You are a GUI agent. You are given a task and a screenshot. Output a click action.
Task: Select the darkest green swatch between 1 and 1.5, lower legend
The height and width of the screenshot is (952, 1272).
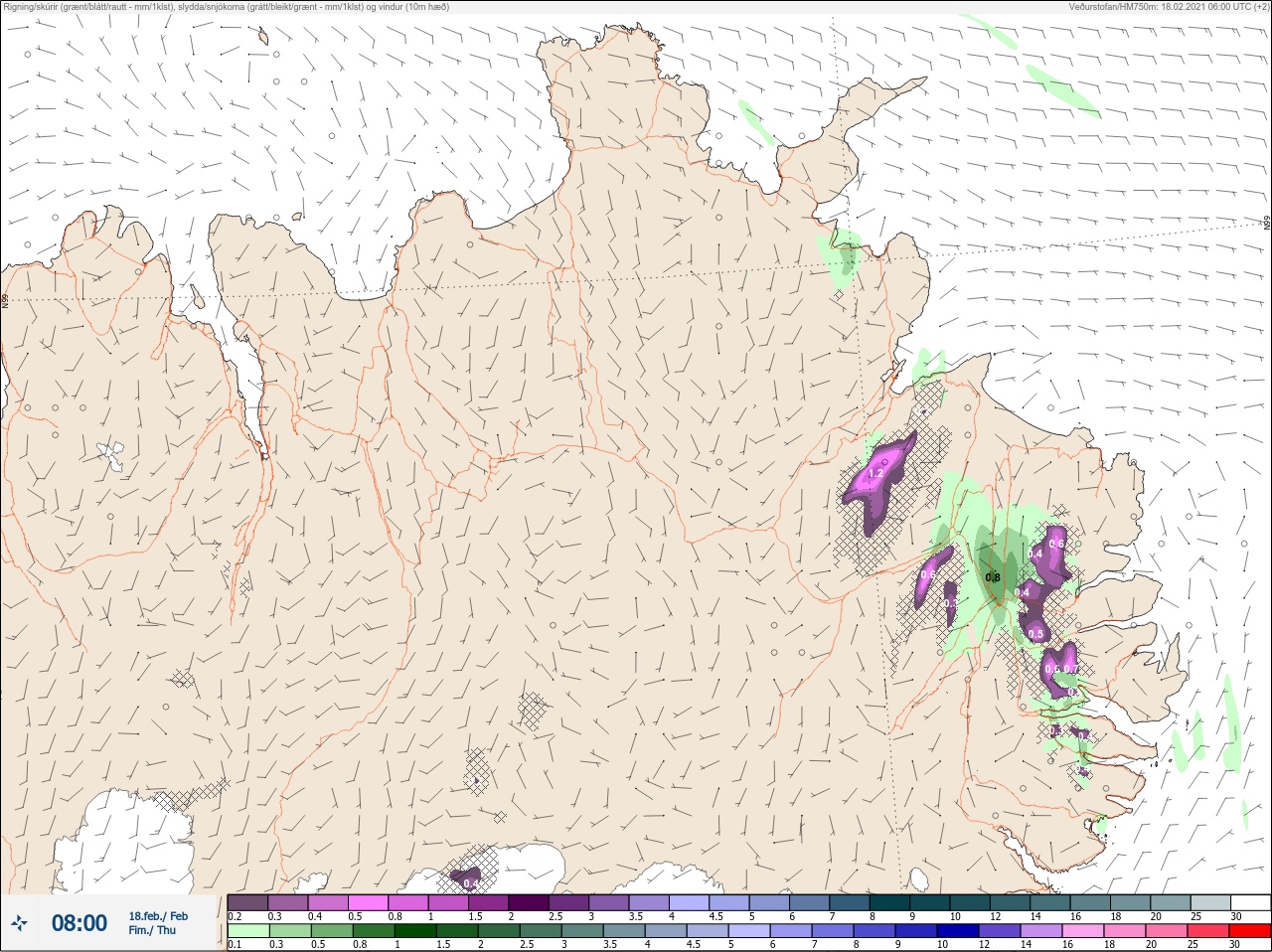(x=415, y=931)
